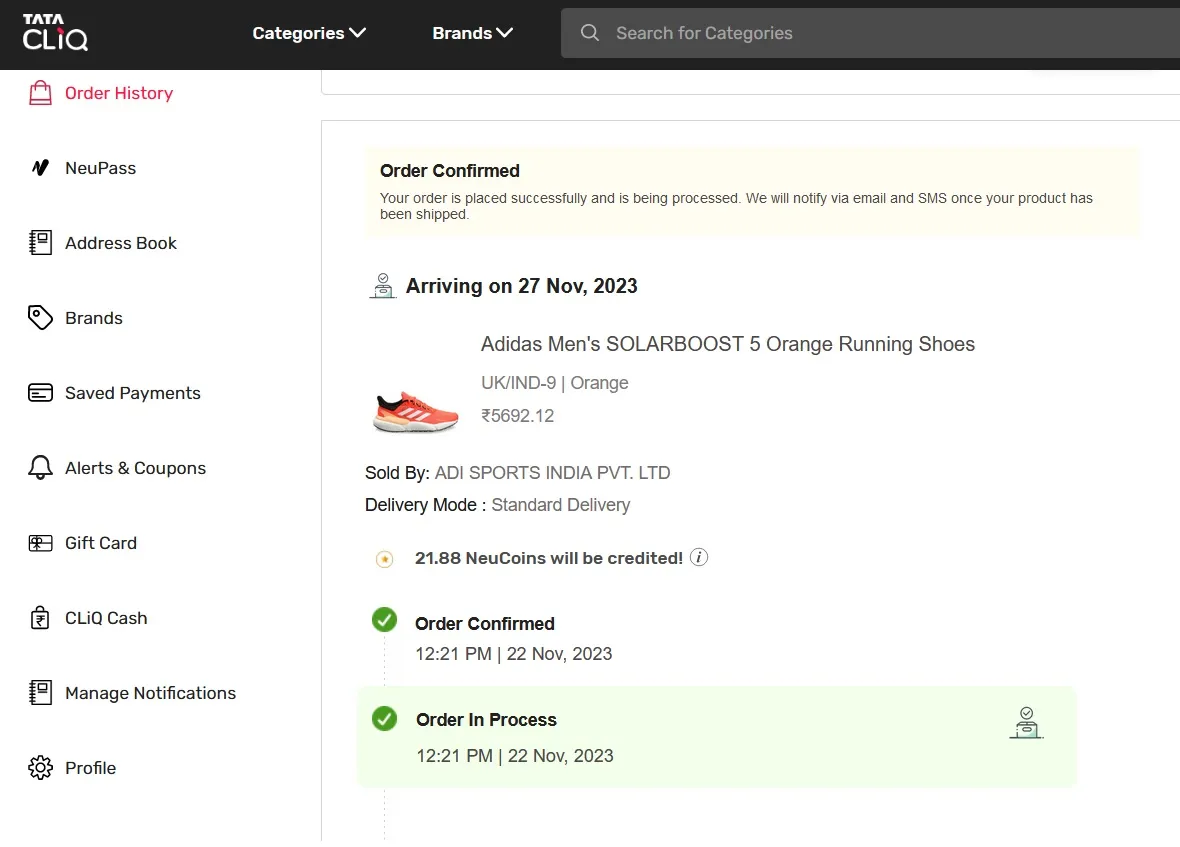Click the Categories menu label
This screenshot has width=1180, height=847.
click(298, 33)
